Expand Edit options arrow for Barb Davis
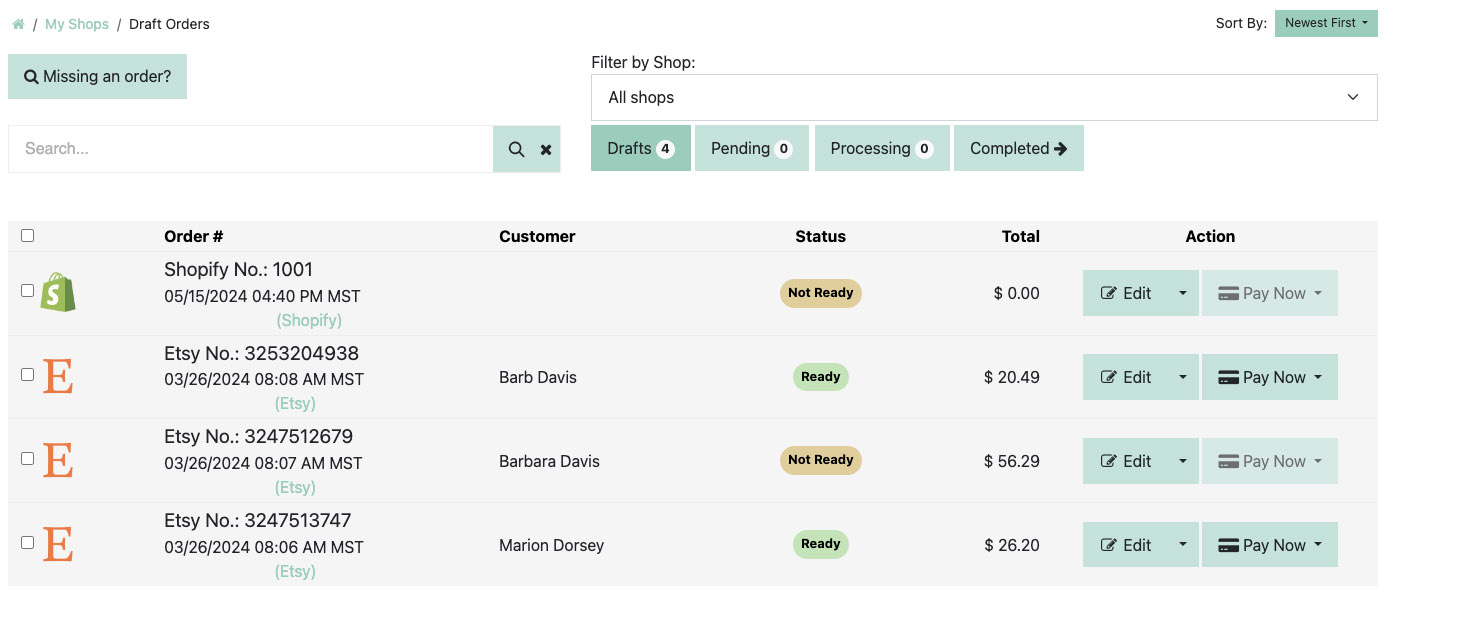The width and height of the screenshot is (1462, 618). point(1182,377)
